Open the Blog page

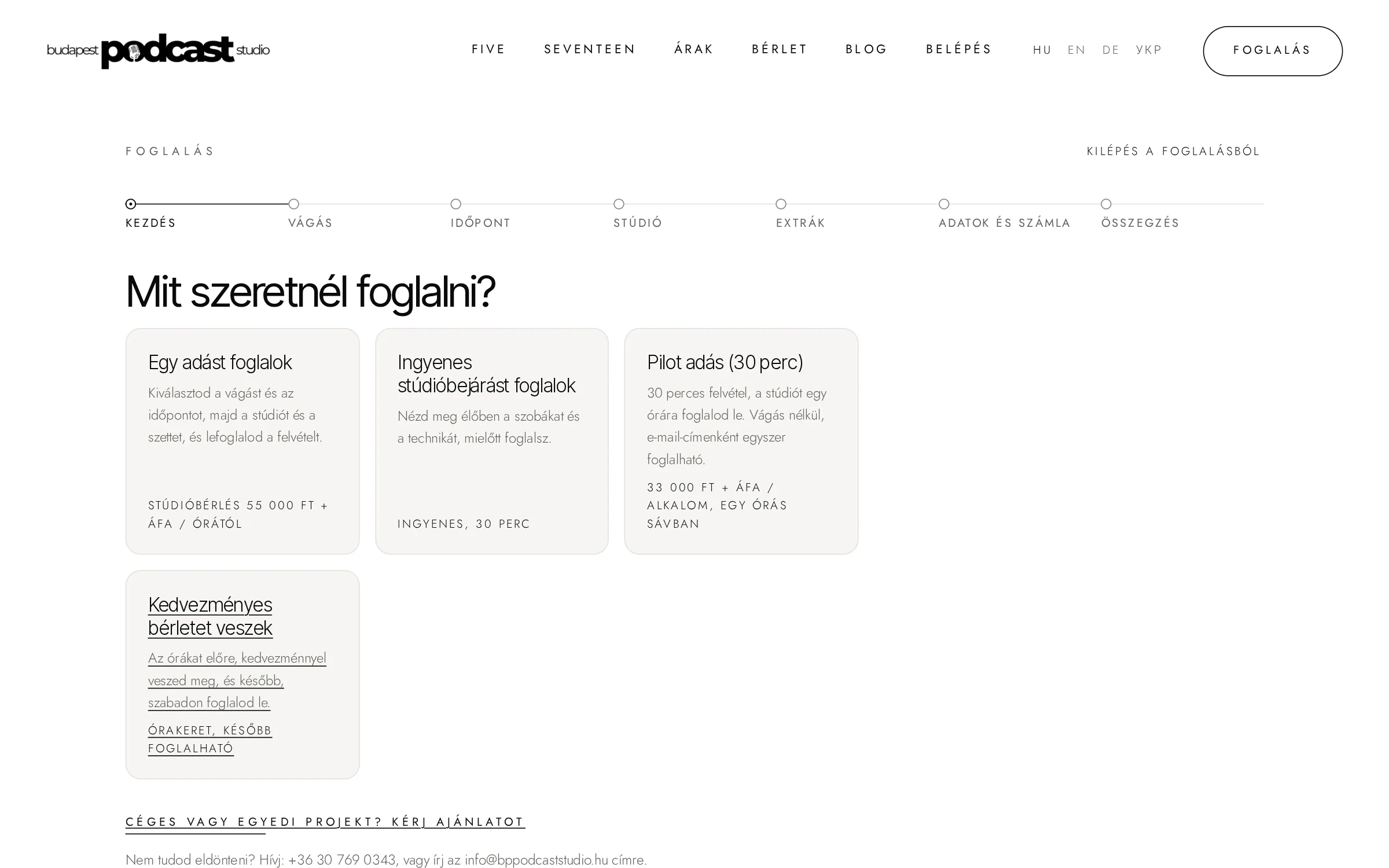[x=866, y=49]
